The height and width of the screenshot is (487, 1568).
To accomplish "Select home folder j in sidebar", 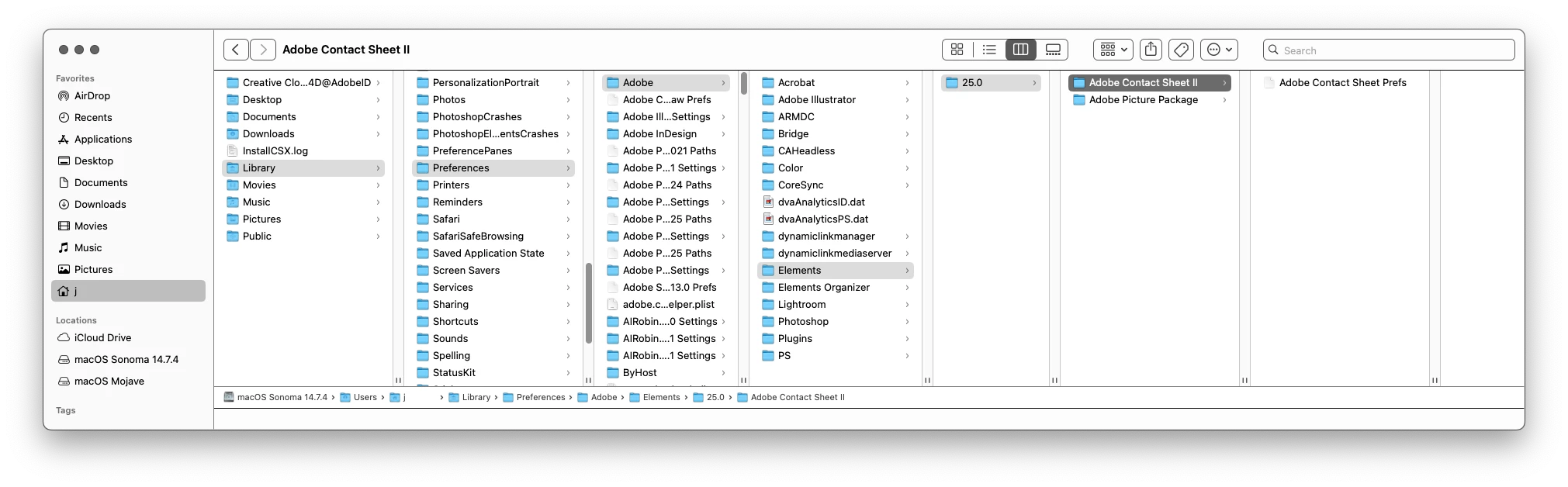I will (x=128, y=292).
